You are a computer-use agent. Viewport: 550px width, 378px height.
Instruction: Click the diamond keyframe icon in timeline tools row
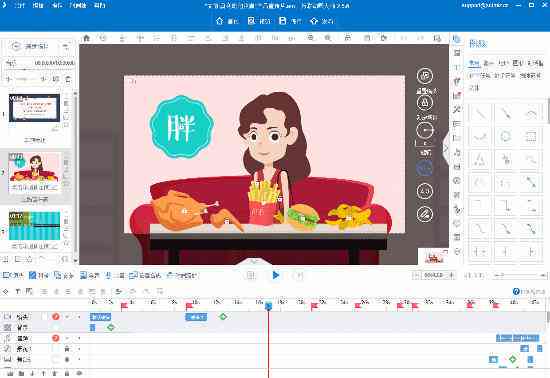[5, 291]
